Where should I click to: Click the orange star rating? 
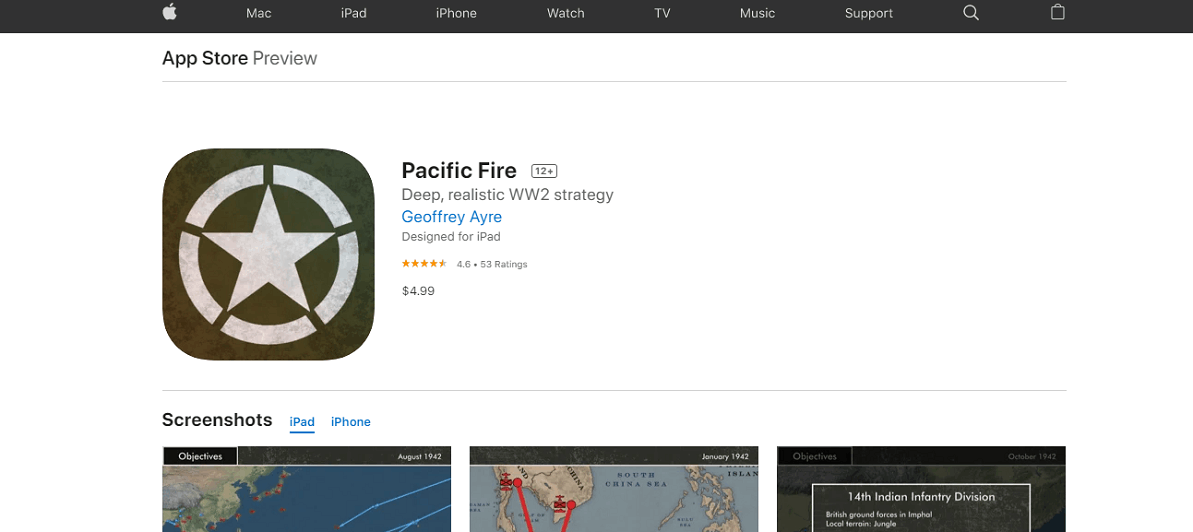(x=424, y=263)
